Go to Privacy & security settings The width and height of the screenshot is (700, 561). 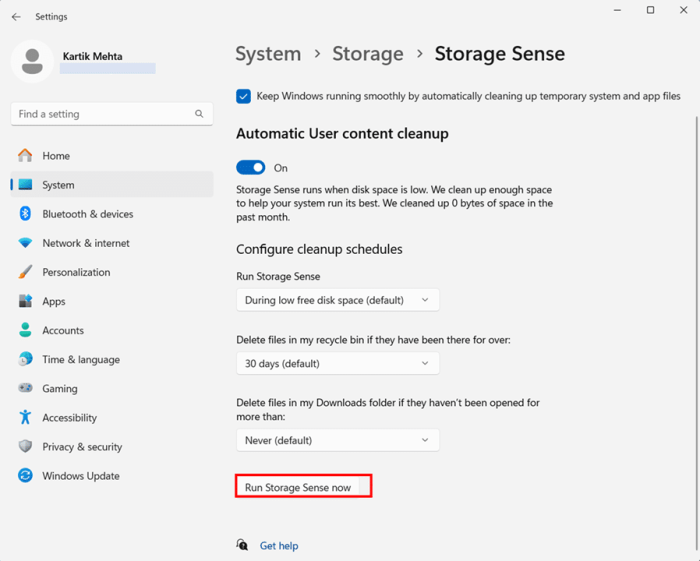click(112, 446)
